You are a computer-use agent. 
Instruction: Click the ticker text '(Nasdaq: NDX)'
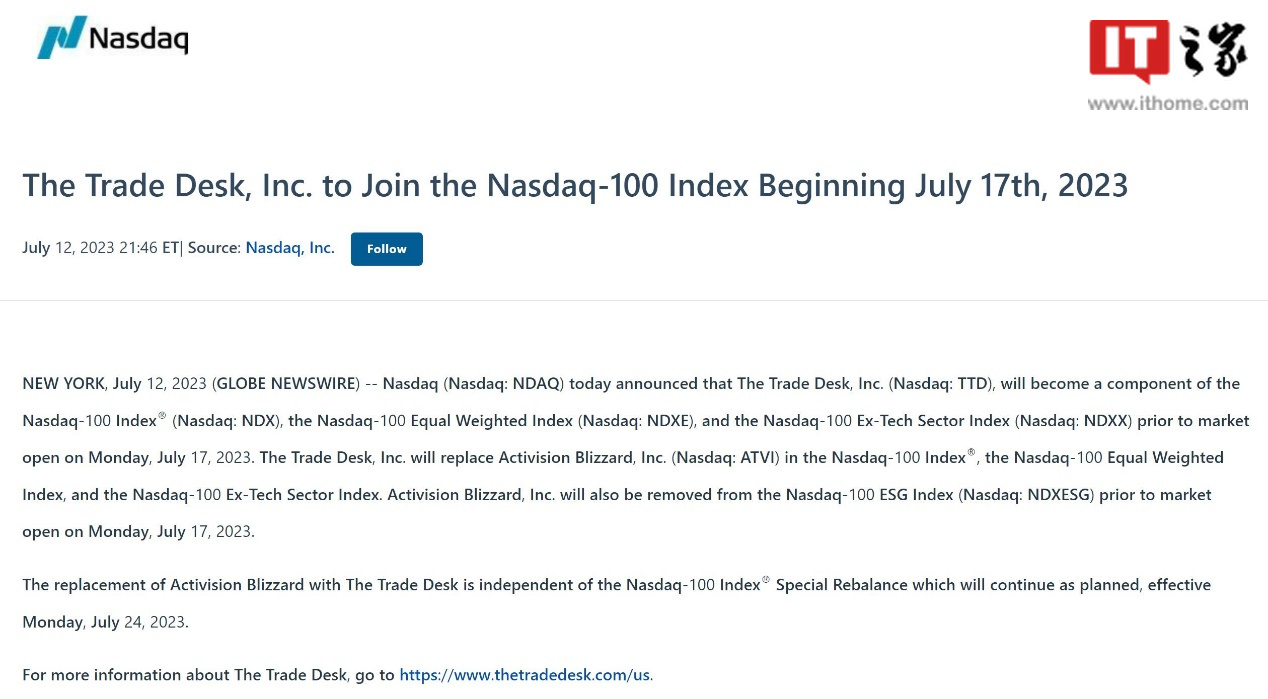point(226,421)
